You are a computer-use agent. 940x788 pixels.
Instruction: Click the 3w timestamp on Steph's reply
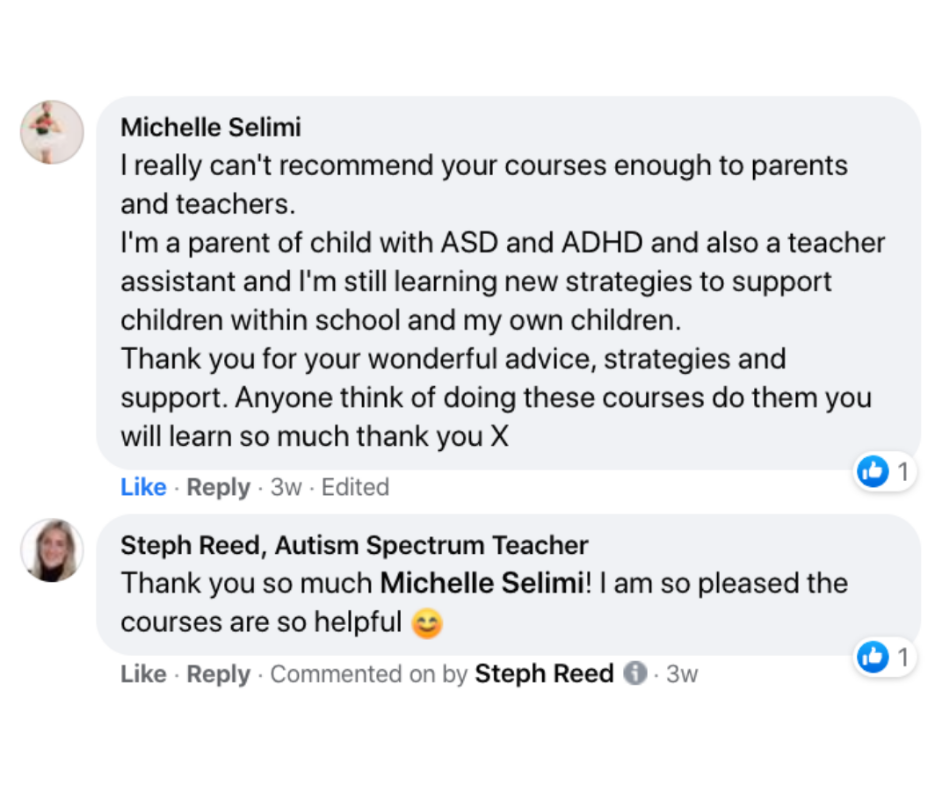click(682, 674)
